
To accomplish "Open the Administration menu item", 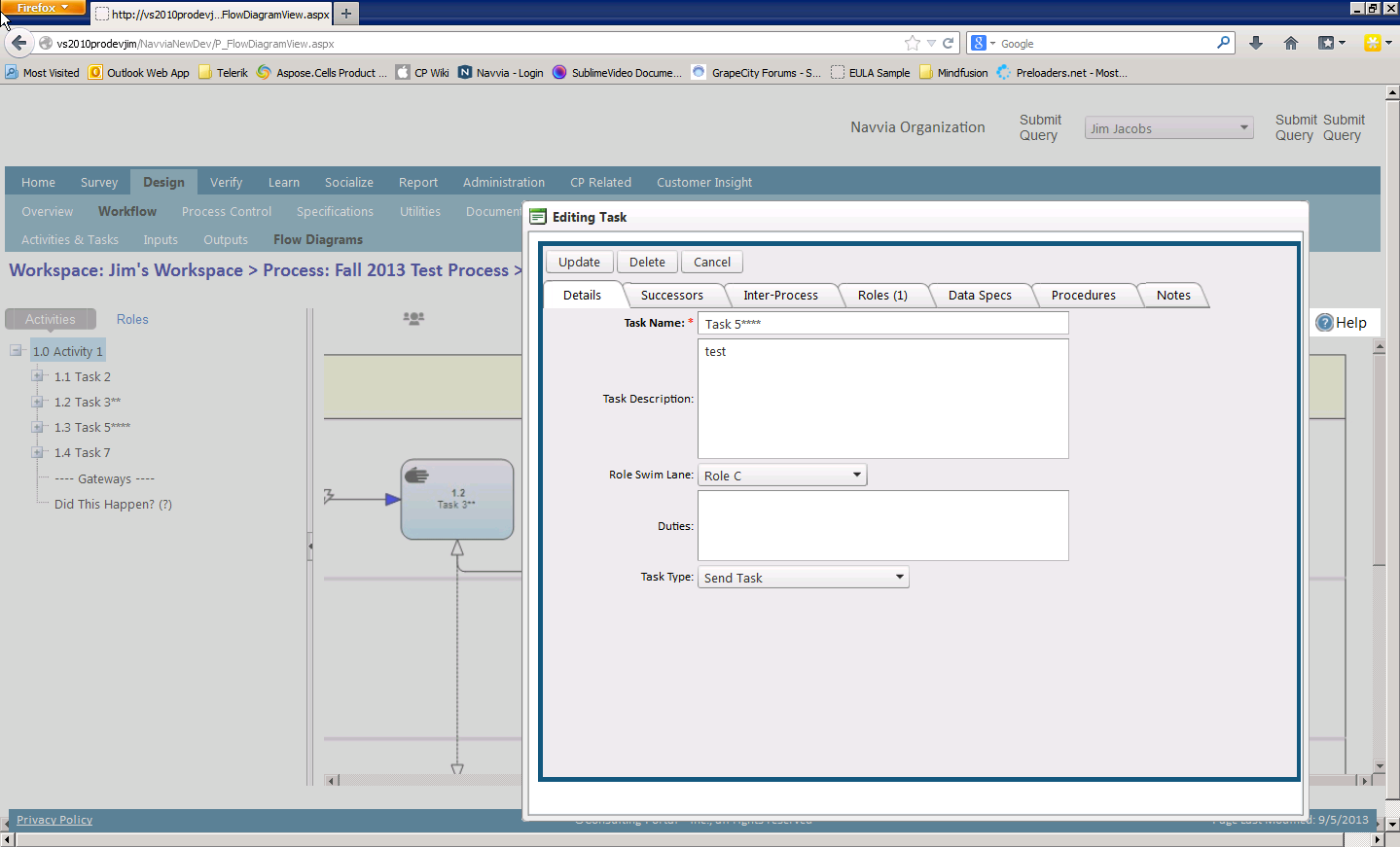I will 504,182.
